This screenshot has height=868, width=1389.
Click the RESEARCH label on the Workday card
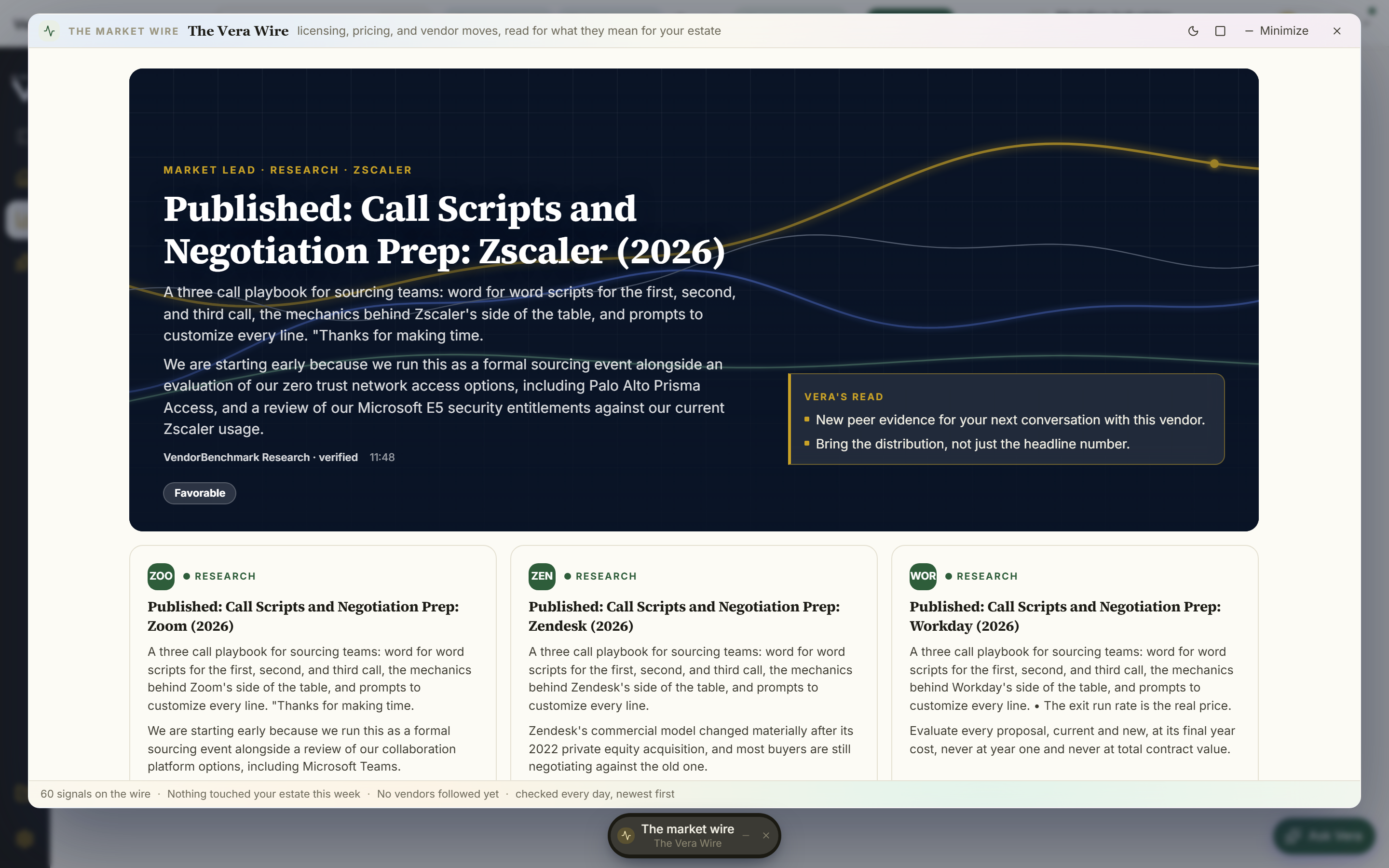[x=987, y=576]
